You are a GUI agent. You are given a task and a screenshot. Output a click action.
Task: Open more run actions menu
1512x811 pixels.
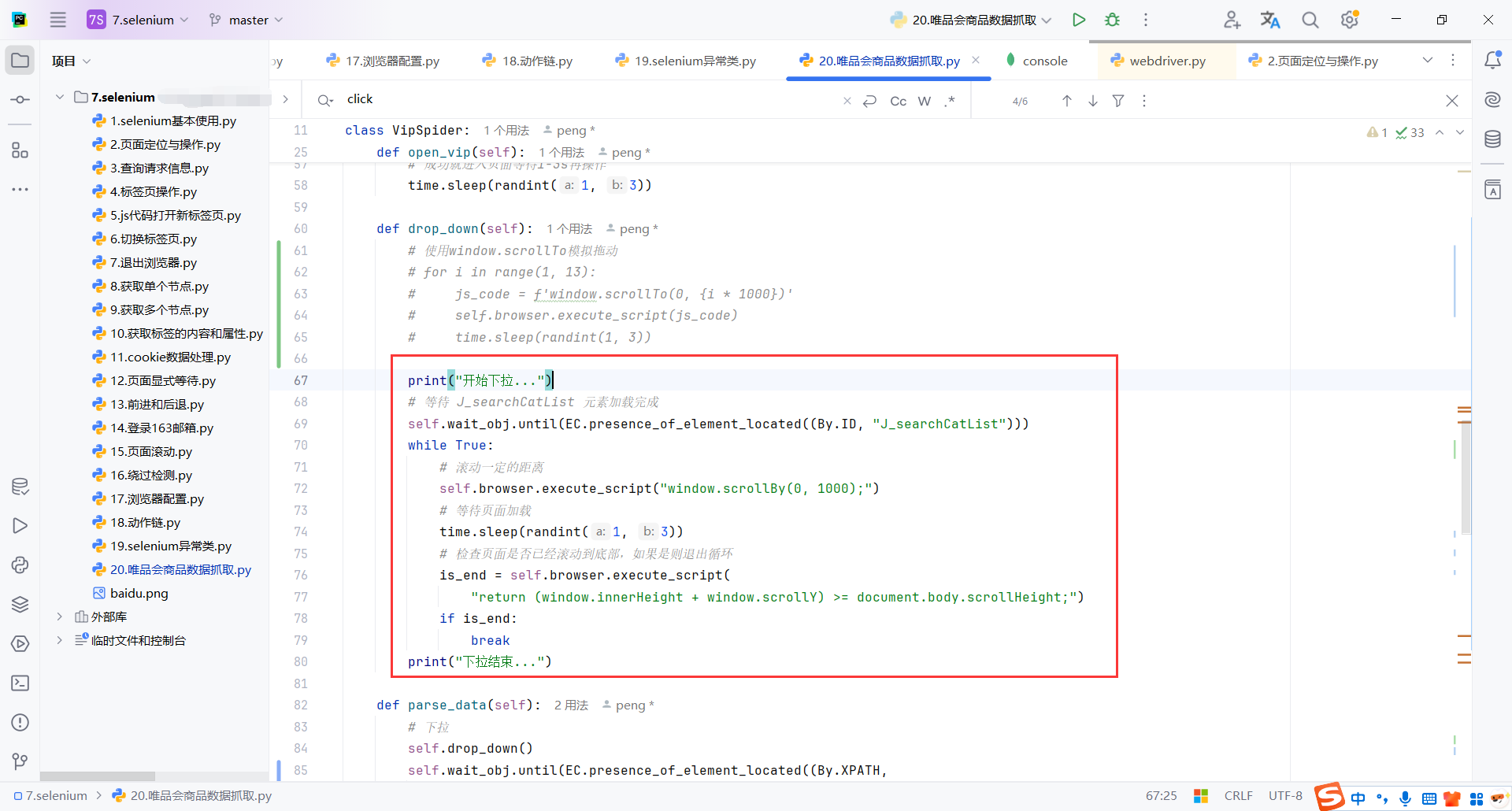(x=1146, y=20)
